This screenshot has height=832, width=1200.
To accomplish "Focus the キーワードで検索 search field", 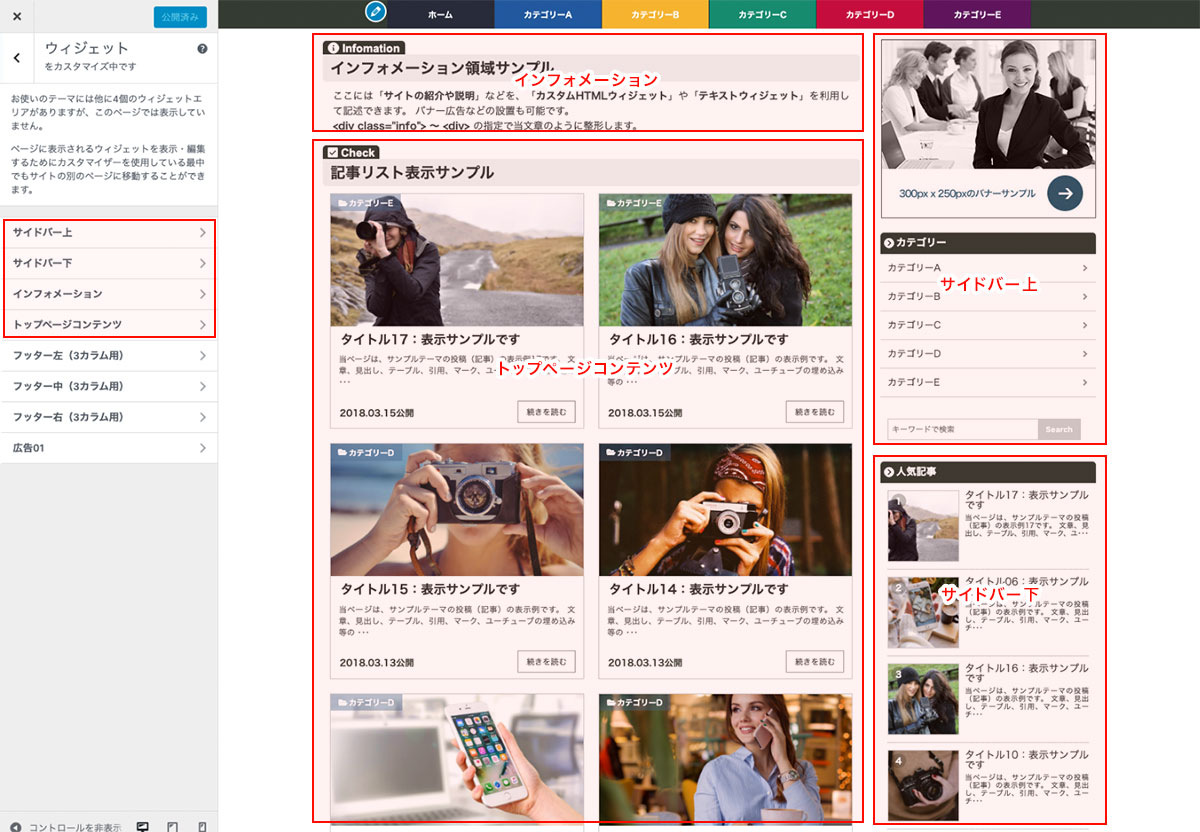I will click(x=962, y=429).
